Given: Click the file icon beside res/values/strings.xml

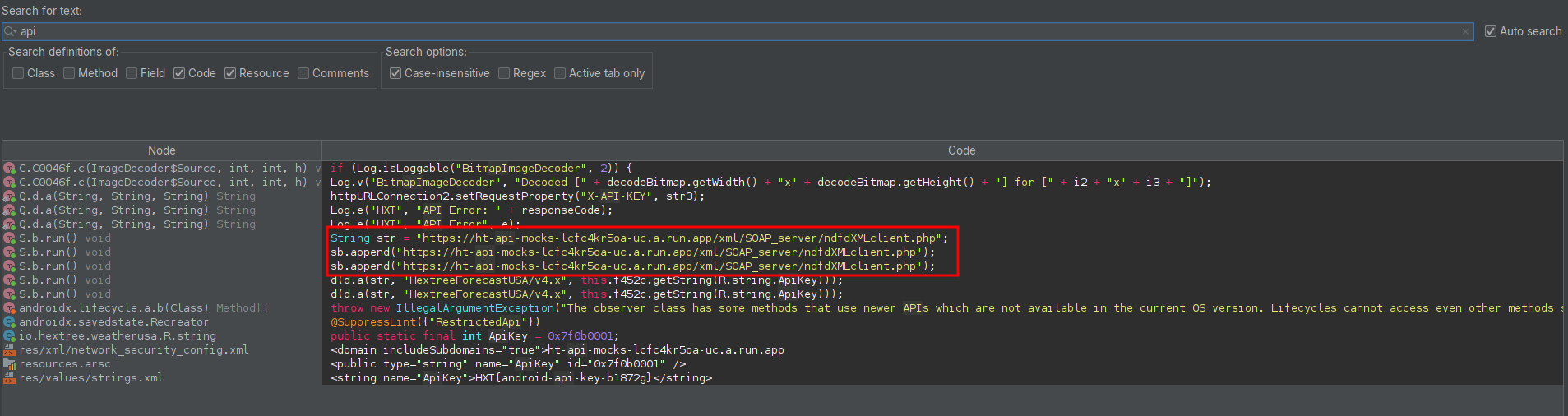Looking at the screenshot, I should click(10, 378).
